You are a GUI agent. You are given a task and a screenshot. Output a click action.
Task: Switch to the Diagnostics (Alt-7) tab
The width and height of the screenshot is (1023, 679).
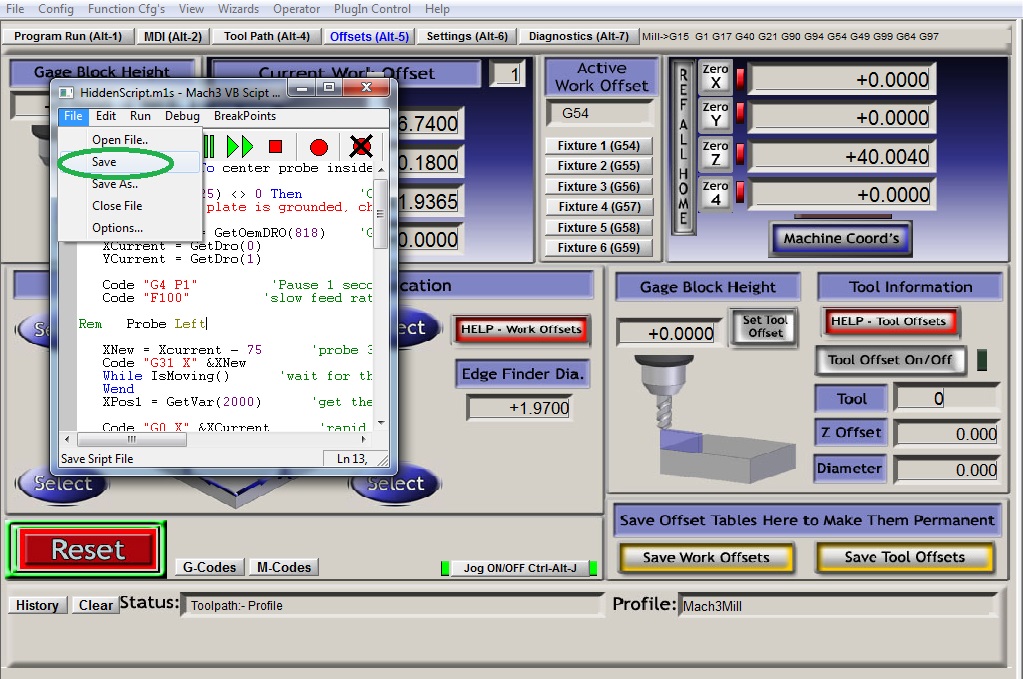pos(578,36)
